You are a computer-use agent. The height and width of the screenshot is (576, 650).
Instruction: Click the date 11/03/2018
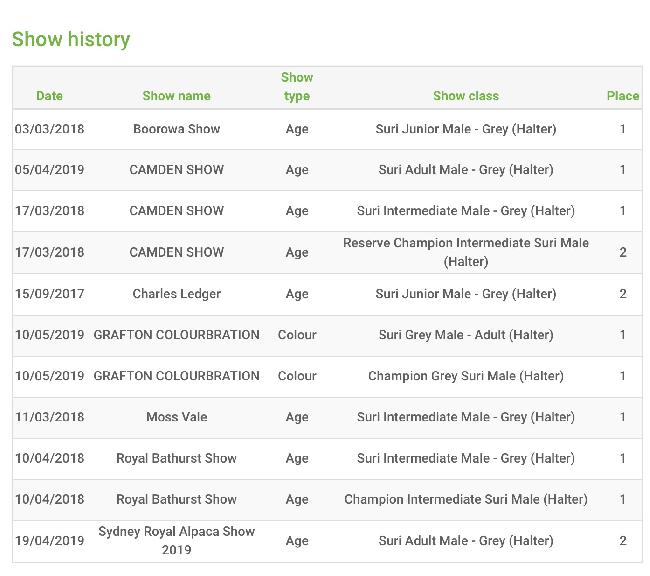click(x=50, y=417)
